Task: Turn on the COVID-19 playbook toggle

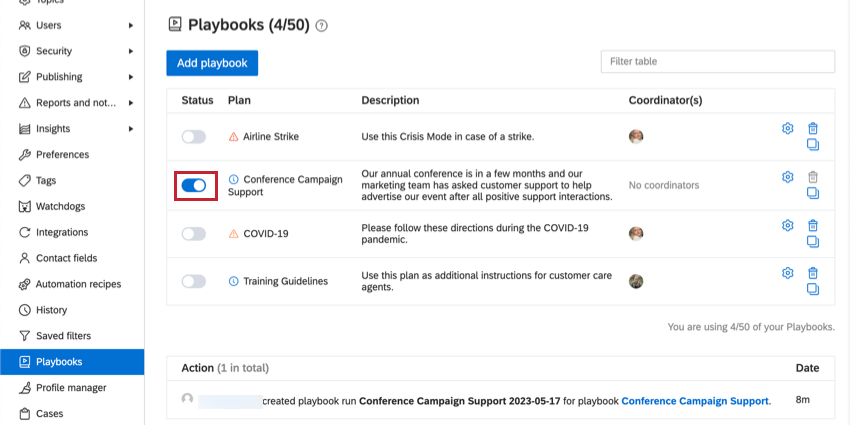Action: pyautogui.click(x=194, y=234)
